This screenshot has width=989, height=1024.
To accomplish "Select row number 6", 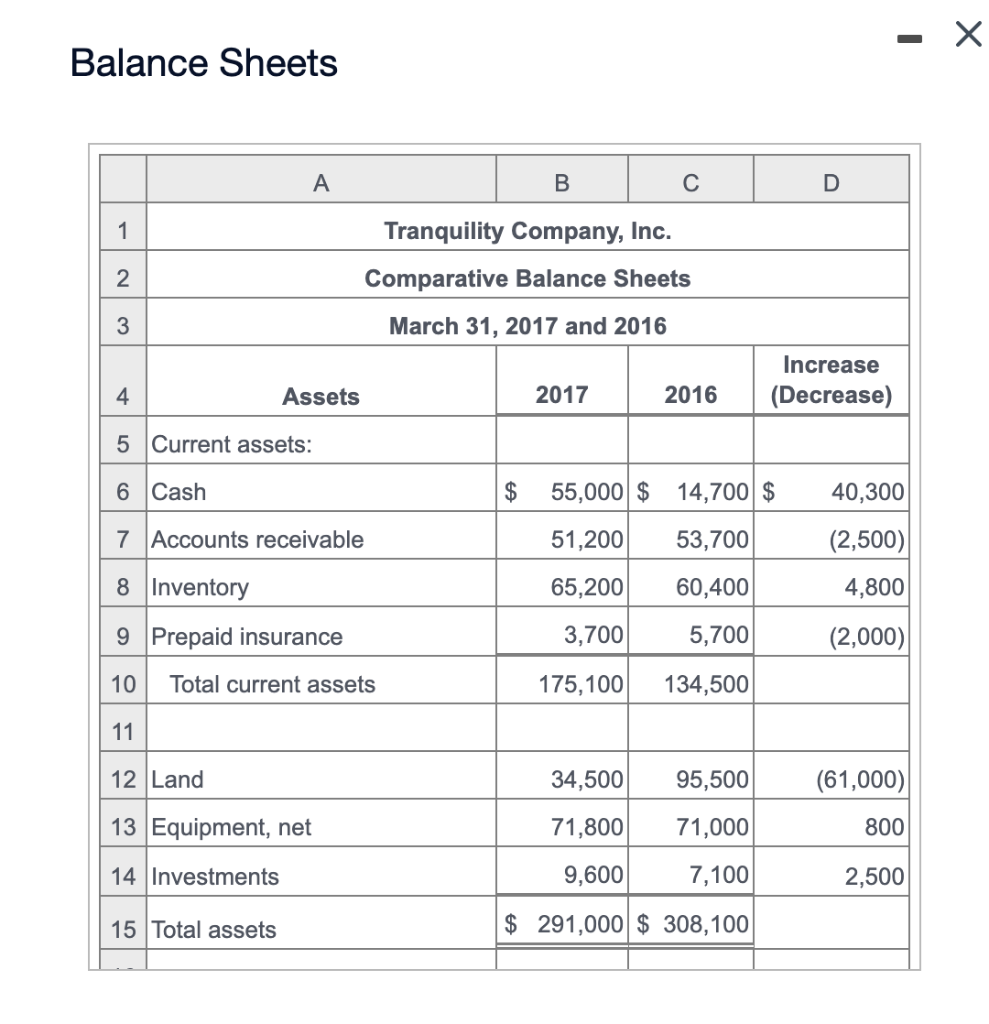I will coord(122,491).
